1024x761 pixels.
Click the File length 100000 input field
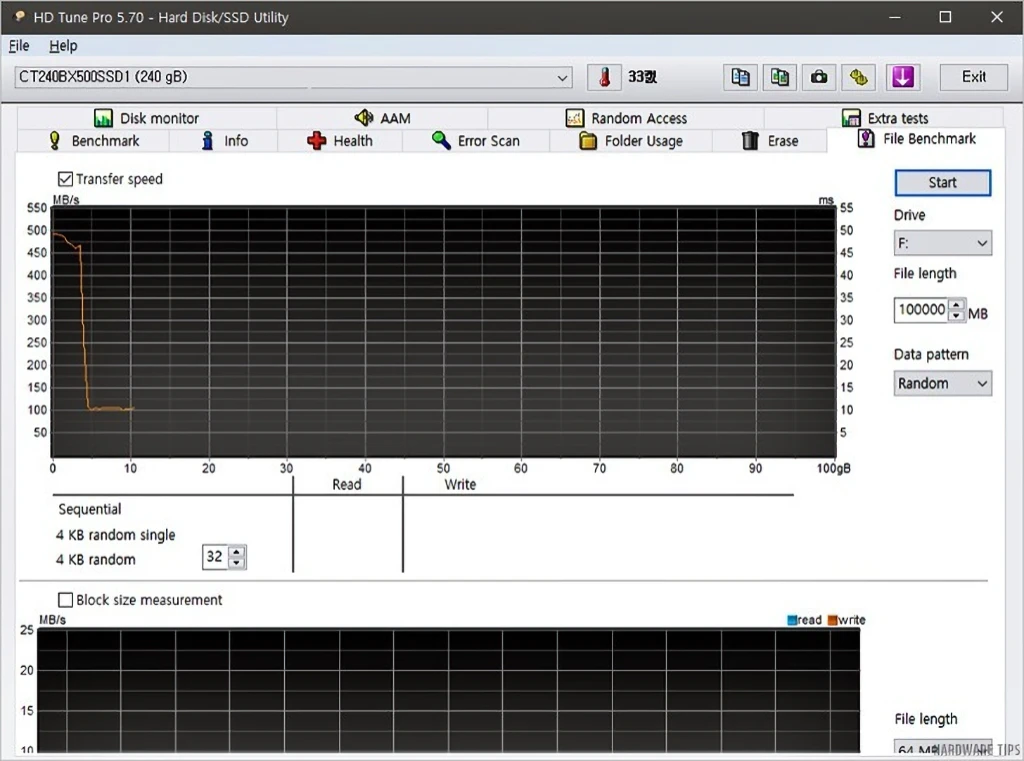pyautogui.click(x=921, y=310)
